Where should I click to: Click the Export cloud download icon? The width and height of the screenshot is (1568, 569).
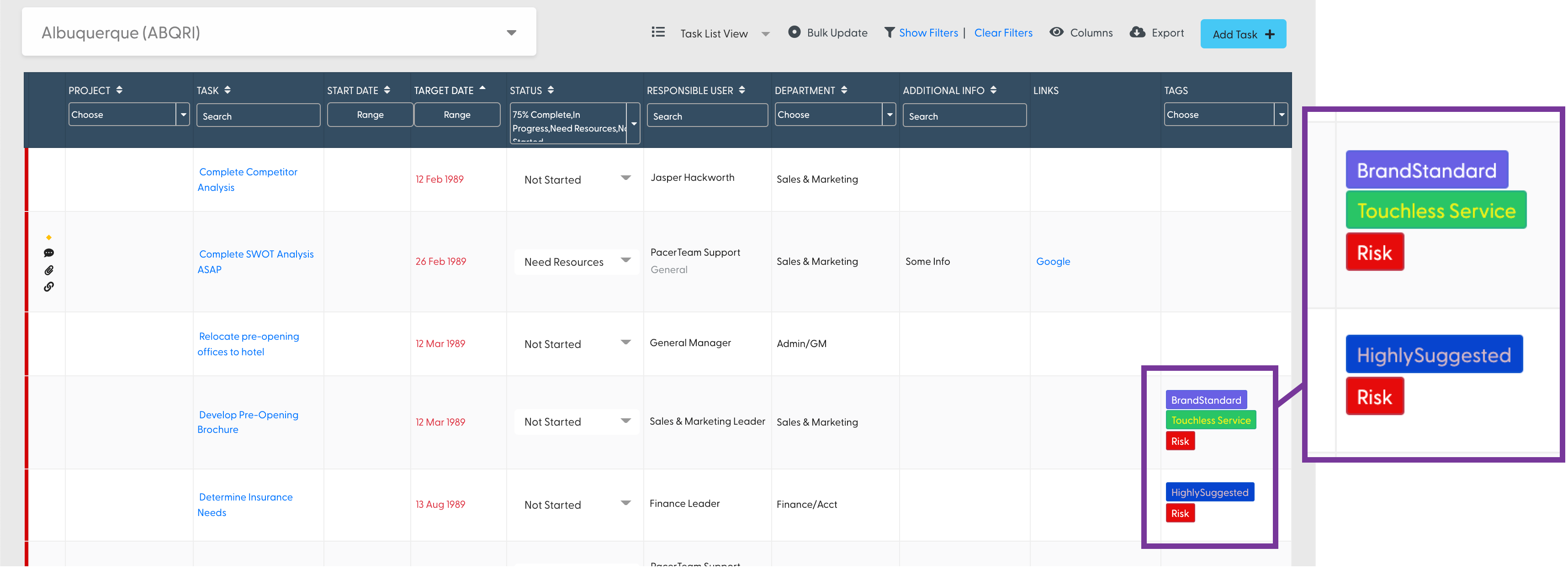[1137, 32]
